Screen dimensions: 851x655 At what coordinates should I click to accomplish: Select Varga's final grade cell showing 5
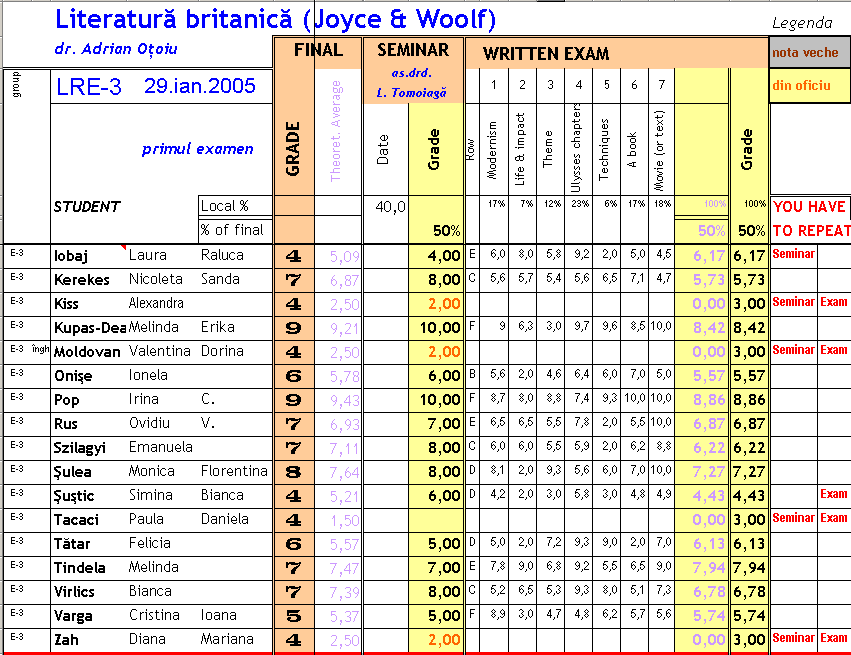click(294, 616)
